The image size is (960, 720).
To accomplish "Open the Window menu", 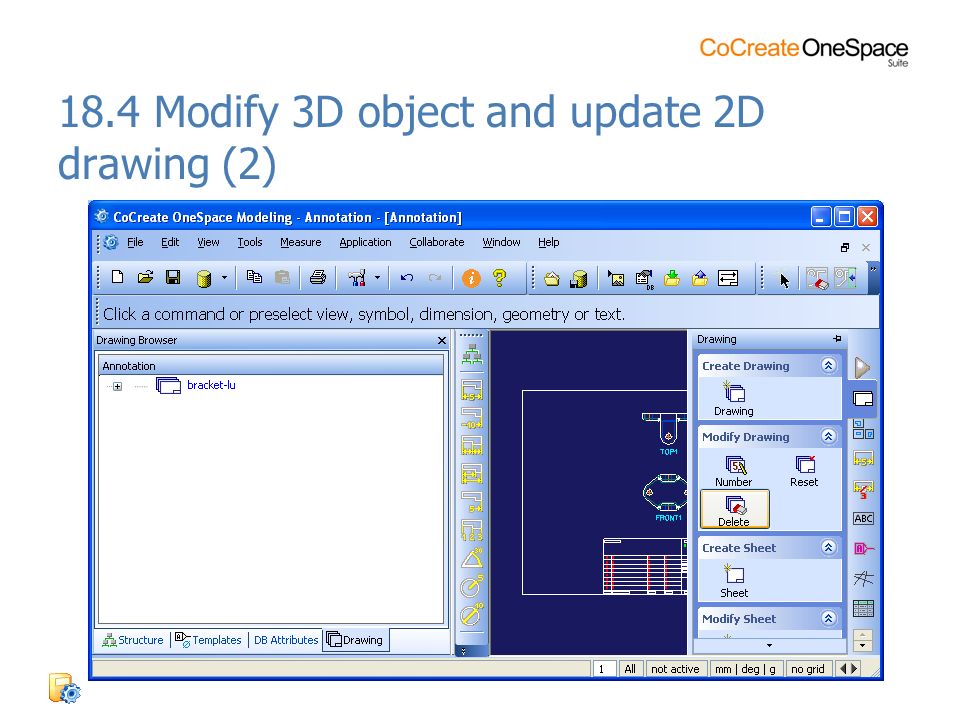I will pos(501,242).
